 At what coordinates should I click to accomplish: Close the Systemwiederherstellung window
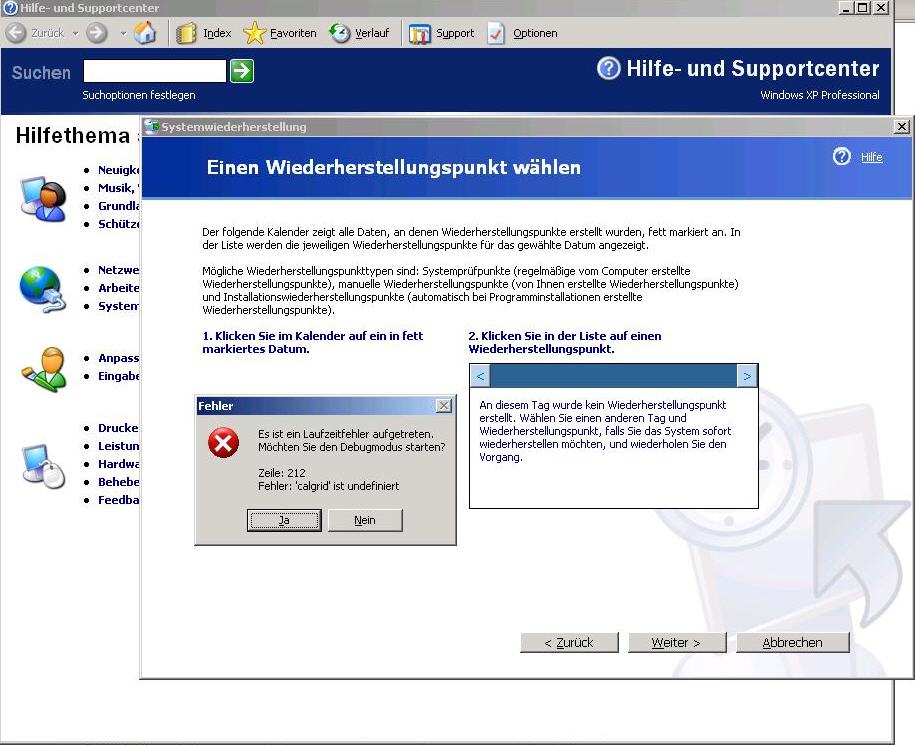902,126
